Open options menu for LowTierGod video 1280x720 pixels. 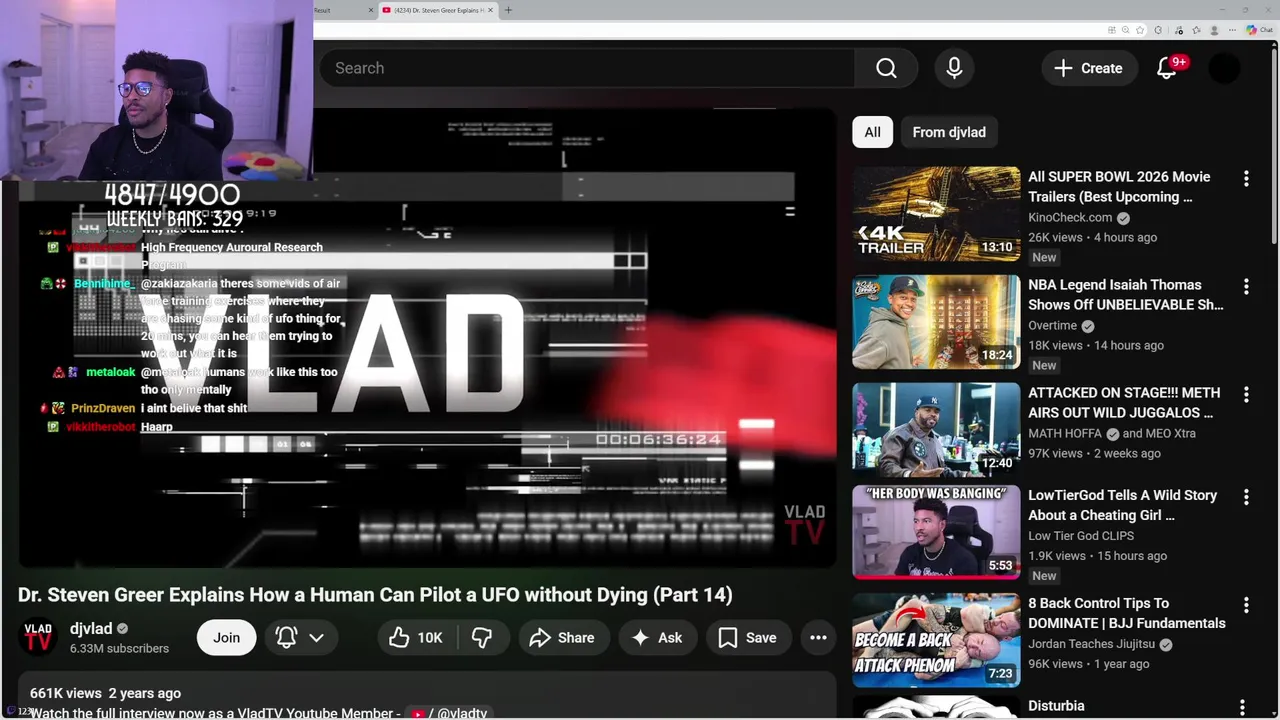coord(1246,497)
